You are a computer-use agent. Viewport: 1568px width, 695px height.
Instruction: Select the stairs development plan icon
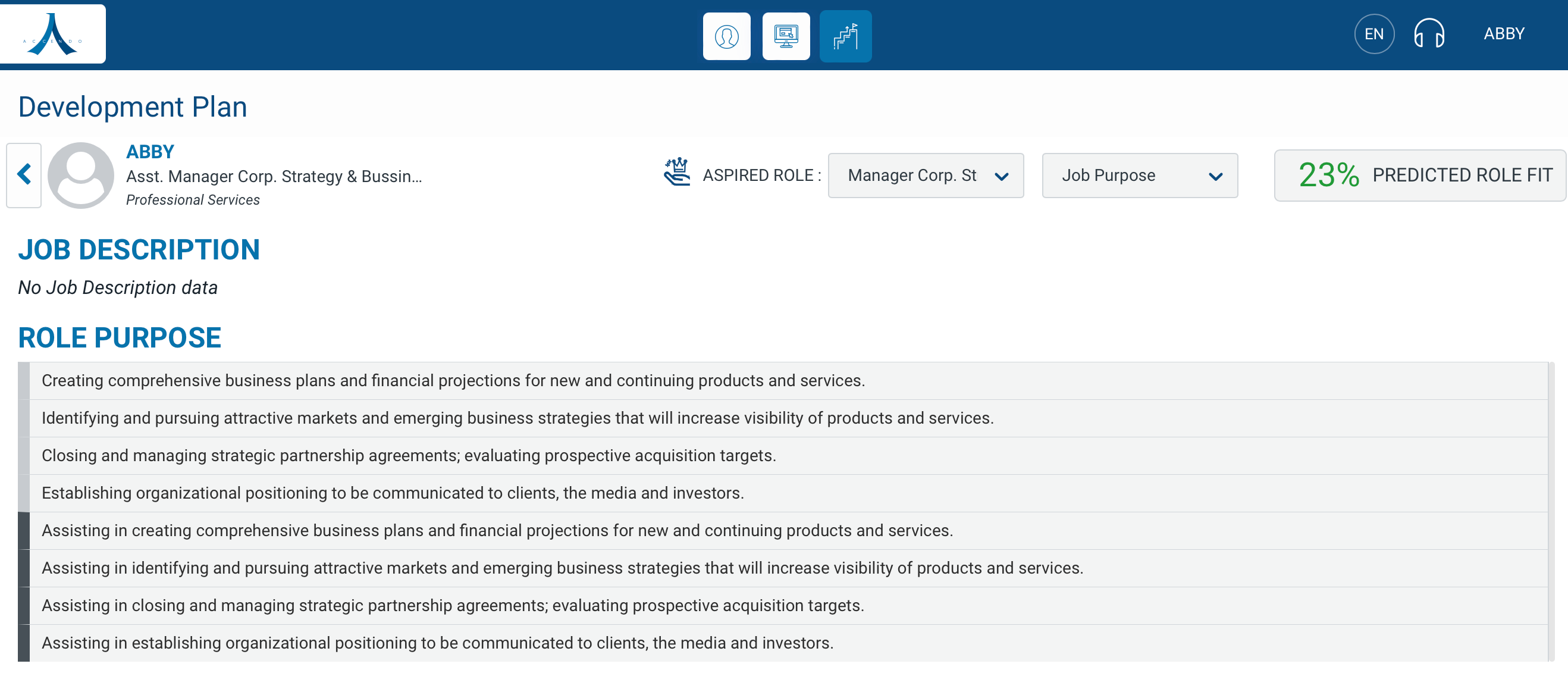click(845, 36)
